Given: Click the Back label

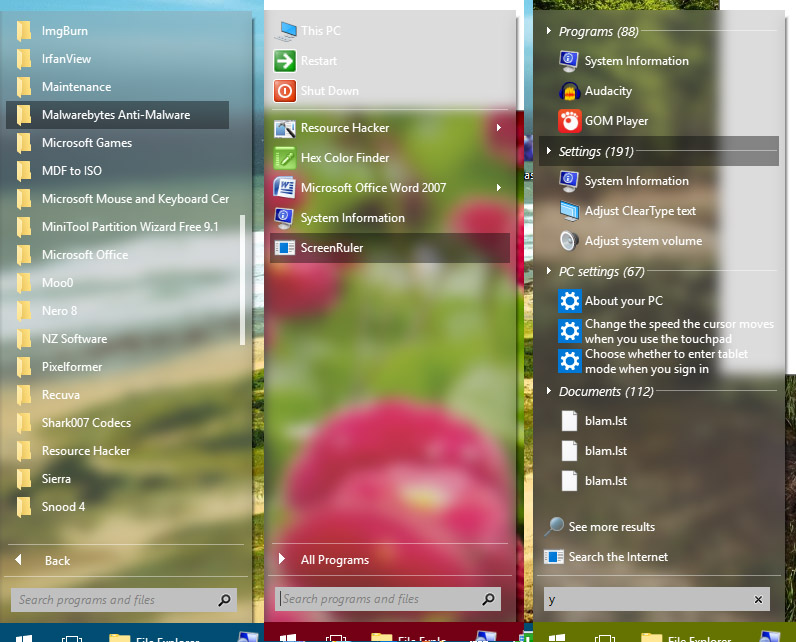Looking at the screenshot, I should point(57,561).
